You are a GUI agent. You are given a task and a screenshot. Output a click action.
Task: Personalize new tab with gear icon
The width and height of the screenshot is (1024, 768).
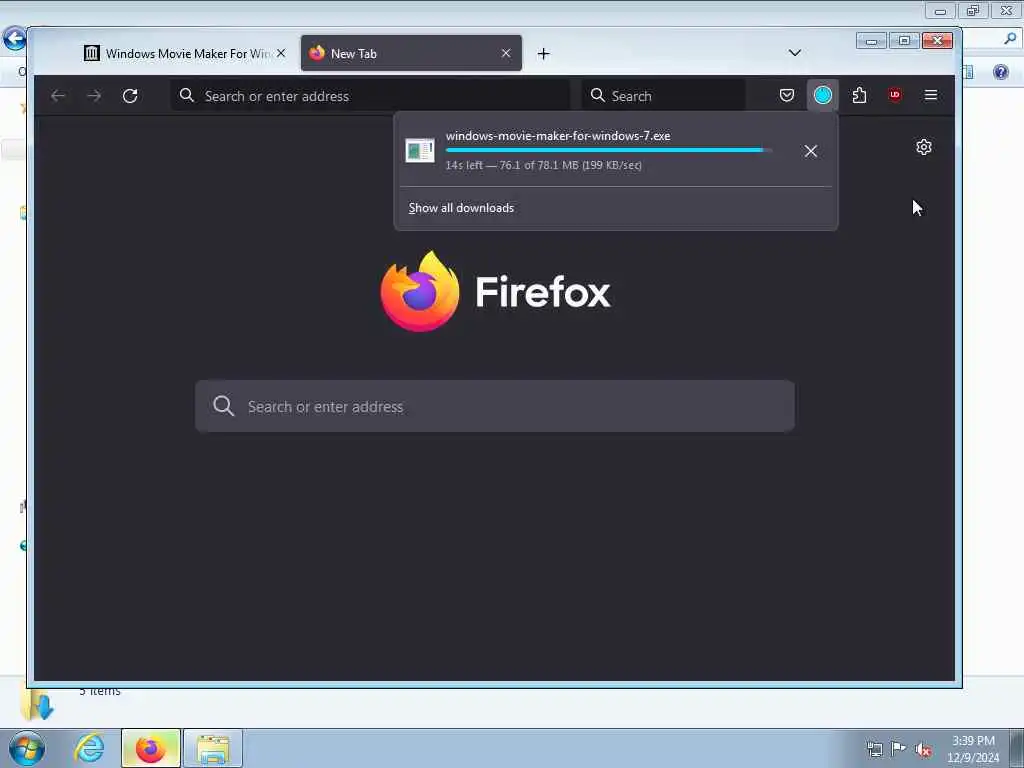(923, 147)
